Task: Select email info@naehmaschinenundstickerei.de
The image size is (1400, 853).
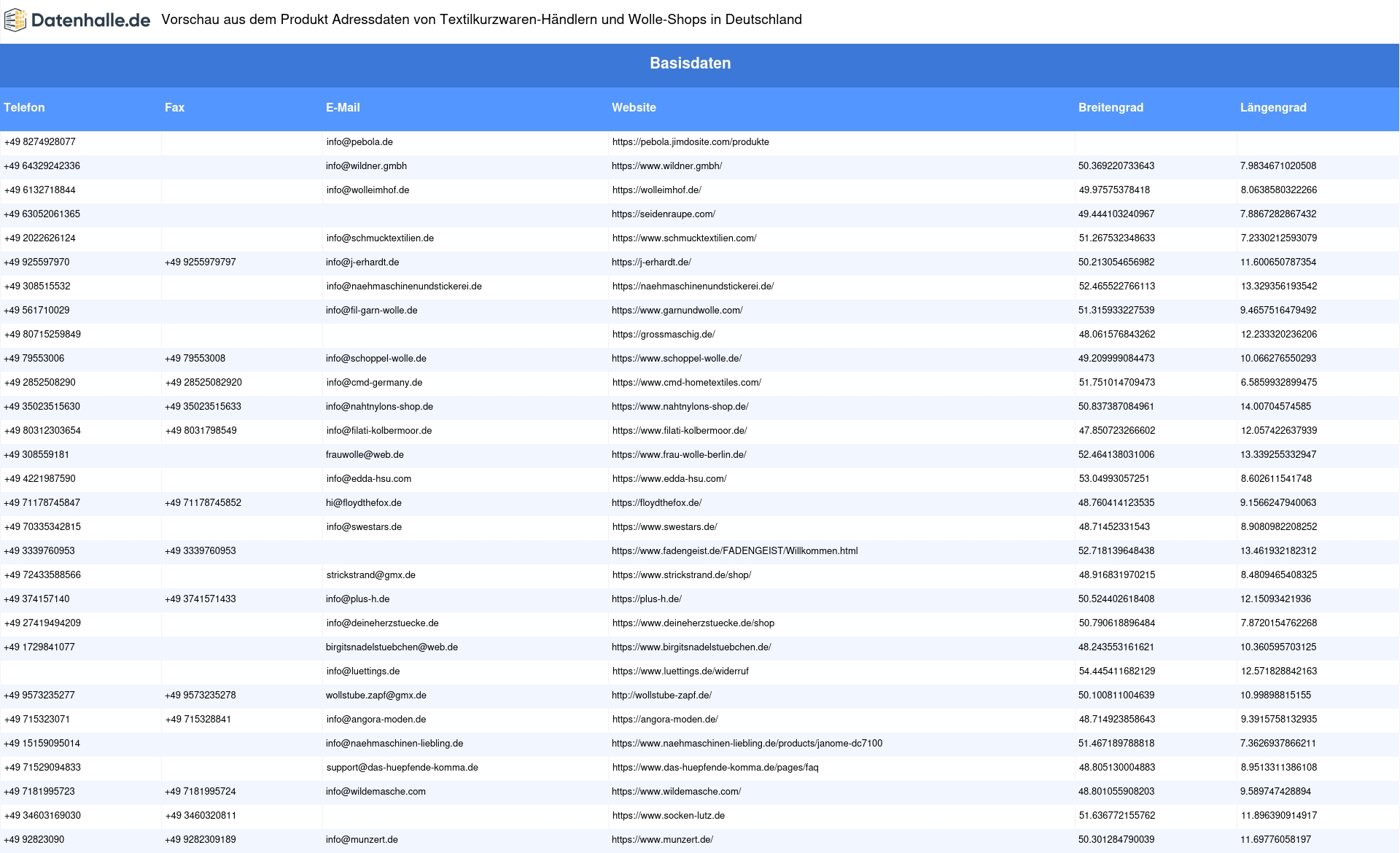Action: pyautogui.click(x=404, y=287)
